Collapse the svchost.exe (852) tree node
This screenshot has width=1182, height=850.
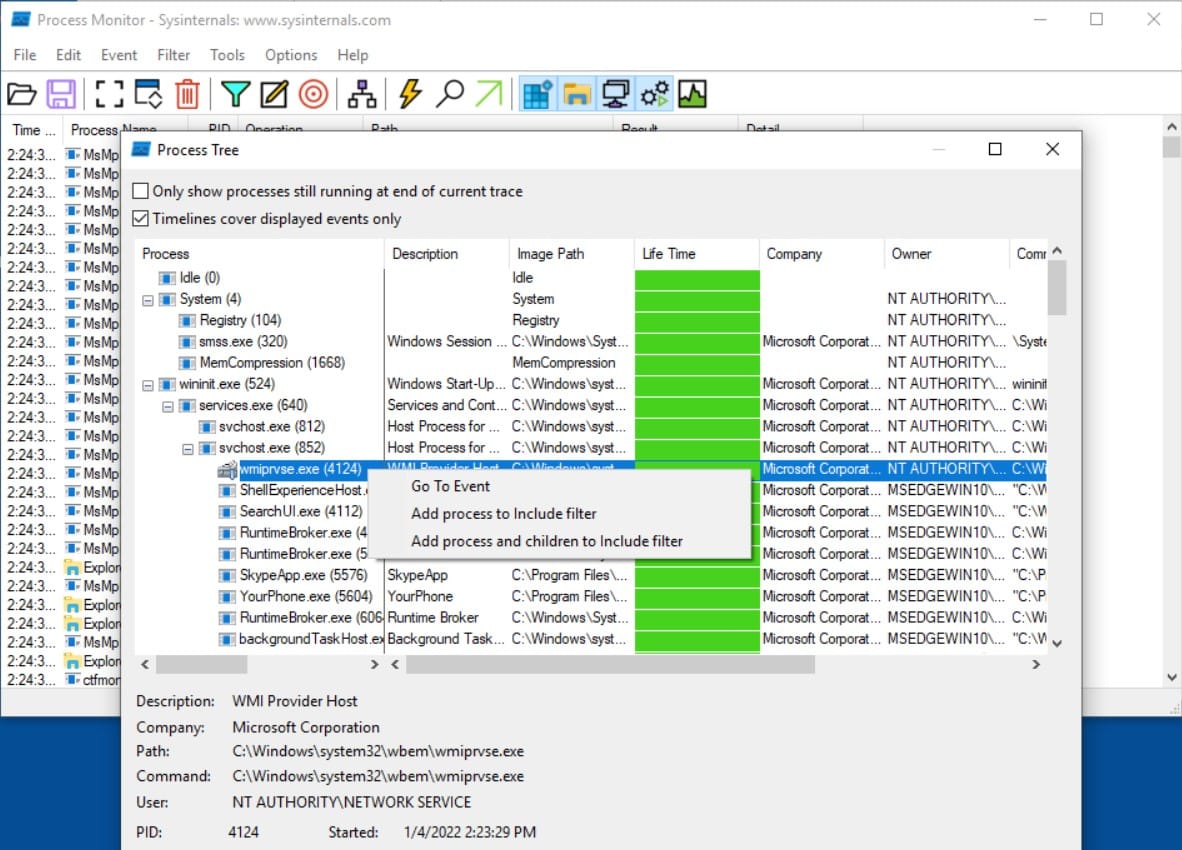[187, 448]
